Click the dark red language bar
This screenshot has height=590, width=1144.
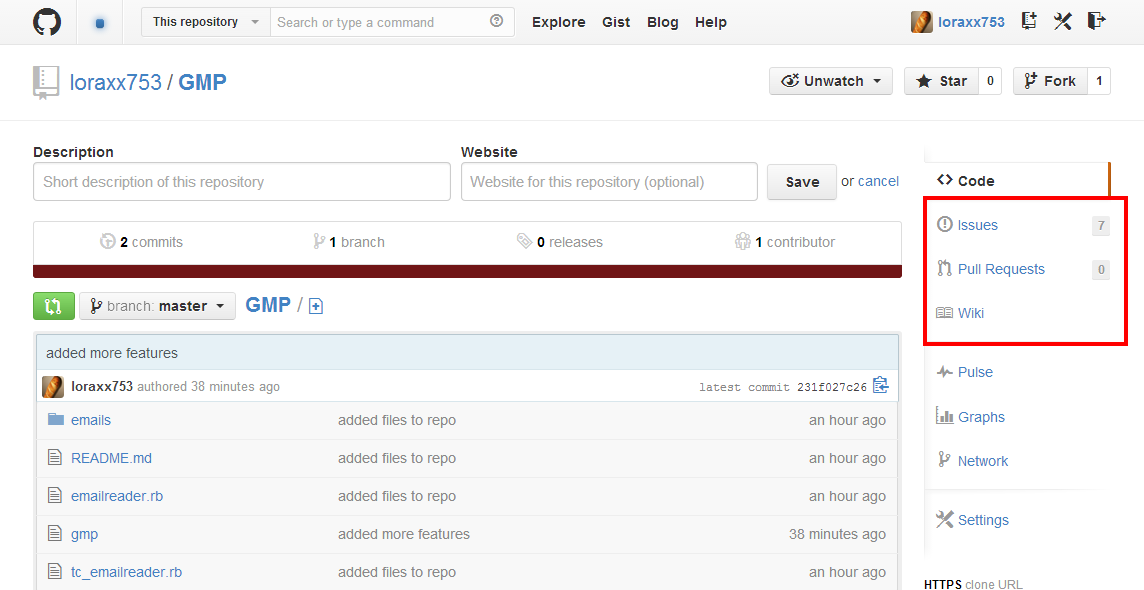pyautogui.click(x=467, y=271)
